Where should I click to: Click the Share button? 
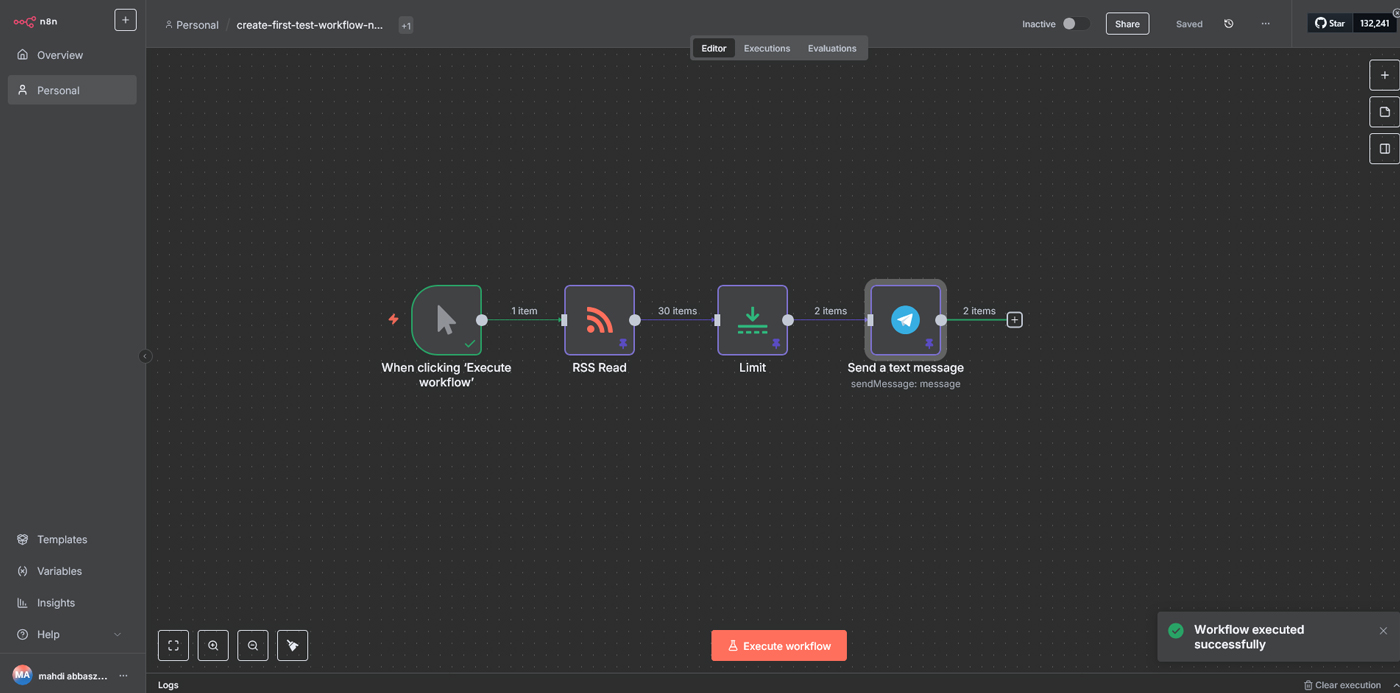pos(1127,24)
